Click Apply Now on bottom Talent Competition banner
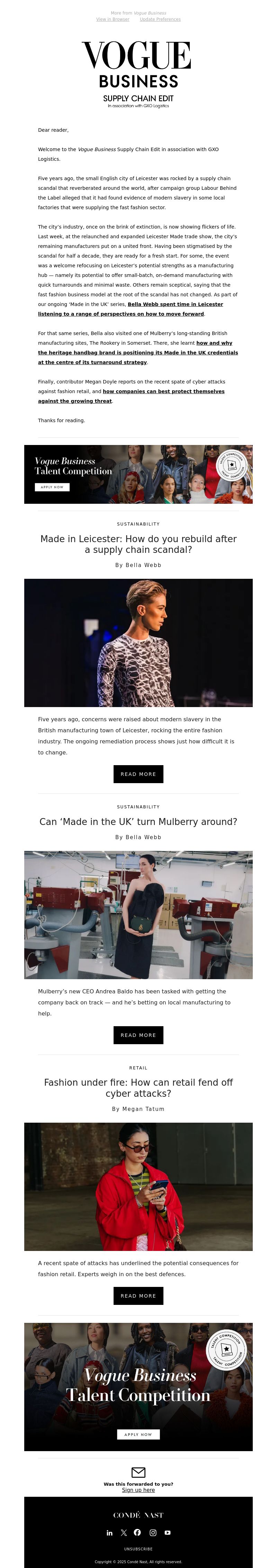 click(138, 1435)
